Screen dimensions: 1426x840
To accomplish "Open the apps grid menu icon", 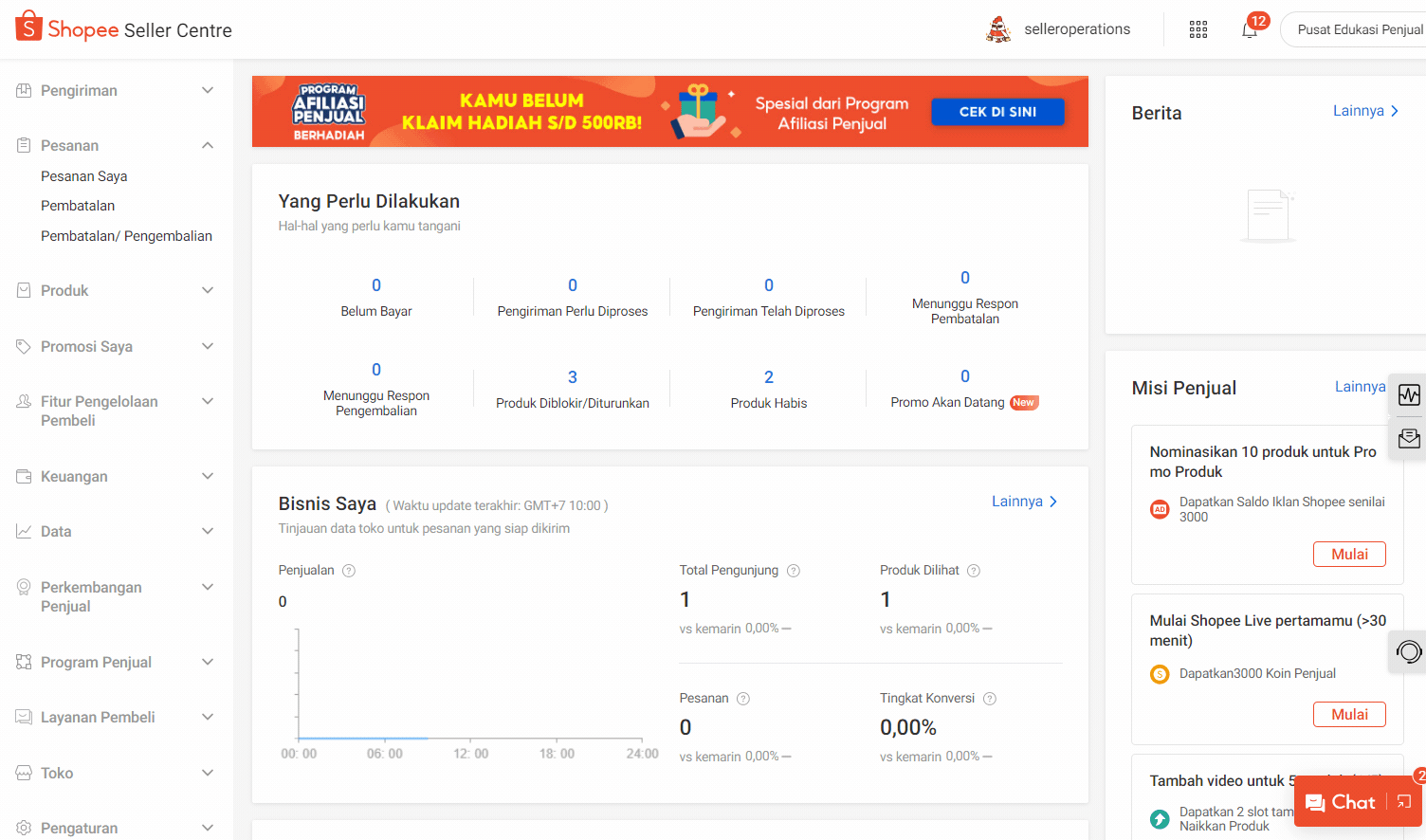I will [x=1198, y=29].
